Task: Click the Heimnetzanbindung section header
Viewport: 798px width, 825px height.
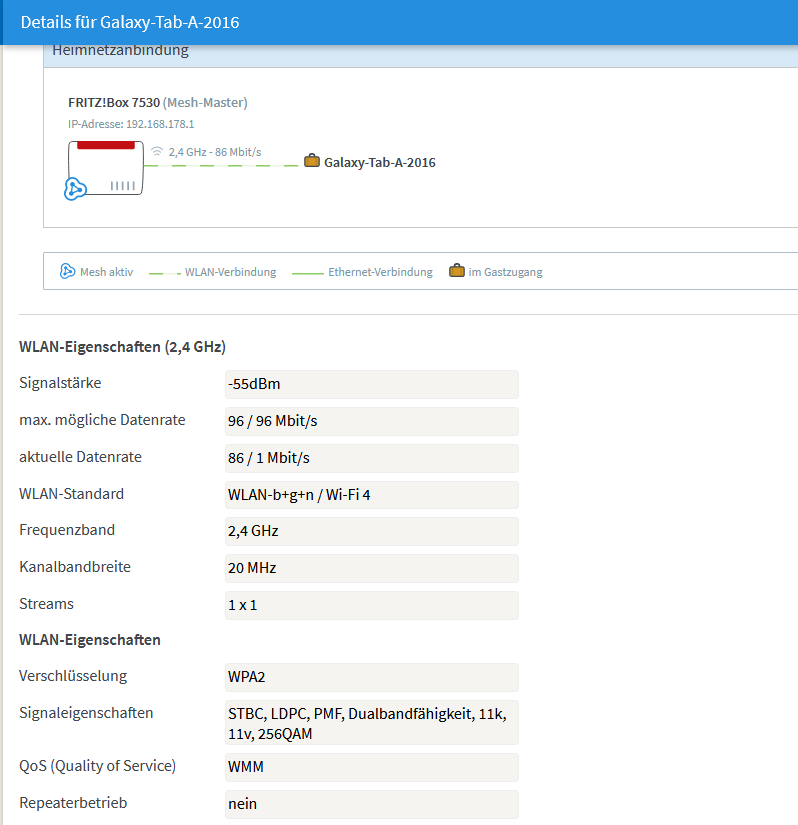Action: pos(120,51)
